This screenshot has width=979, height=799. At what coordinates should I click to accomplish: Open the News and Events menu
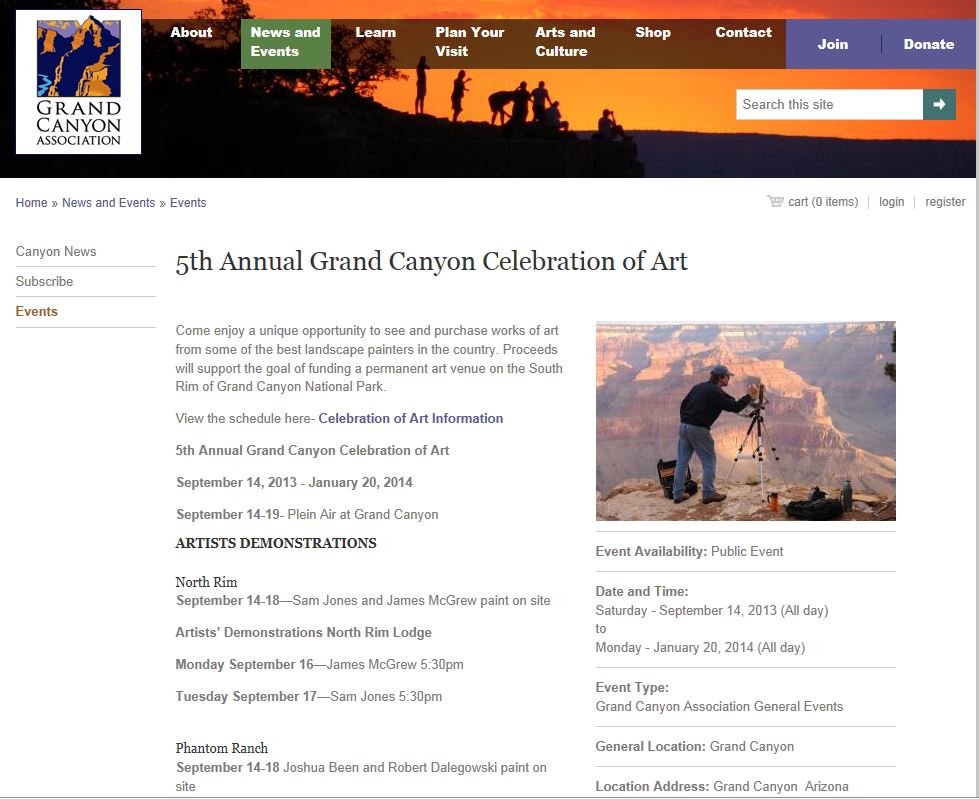(x=285, y=44)
